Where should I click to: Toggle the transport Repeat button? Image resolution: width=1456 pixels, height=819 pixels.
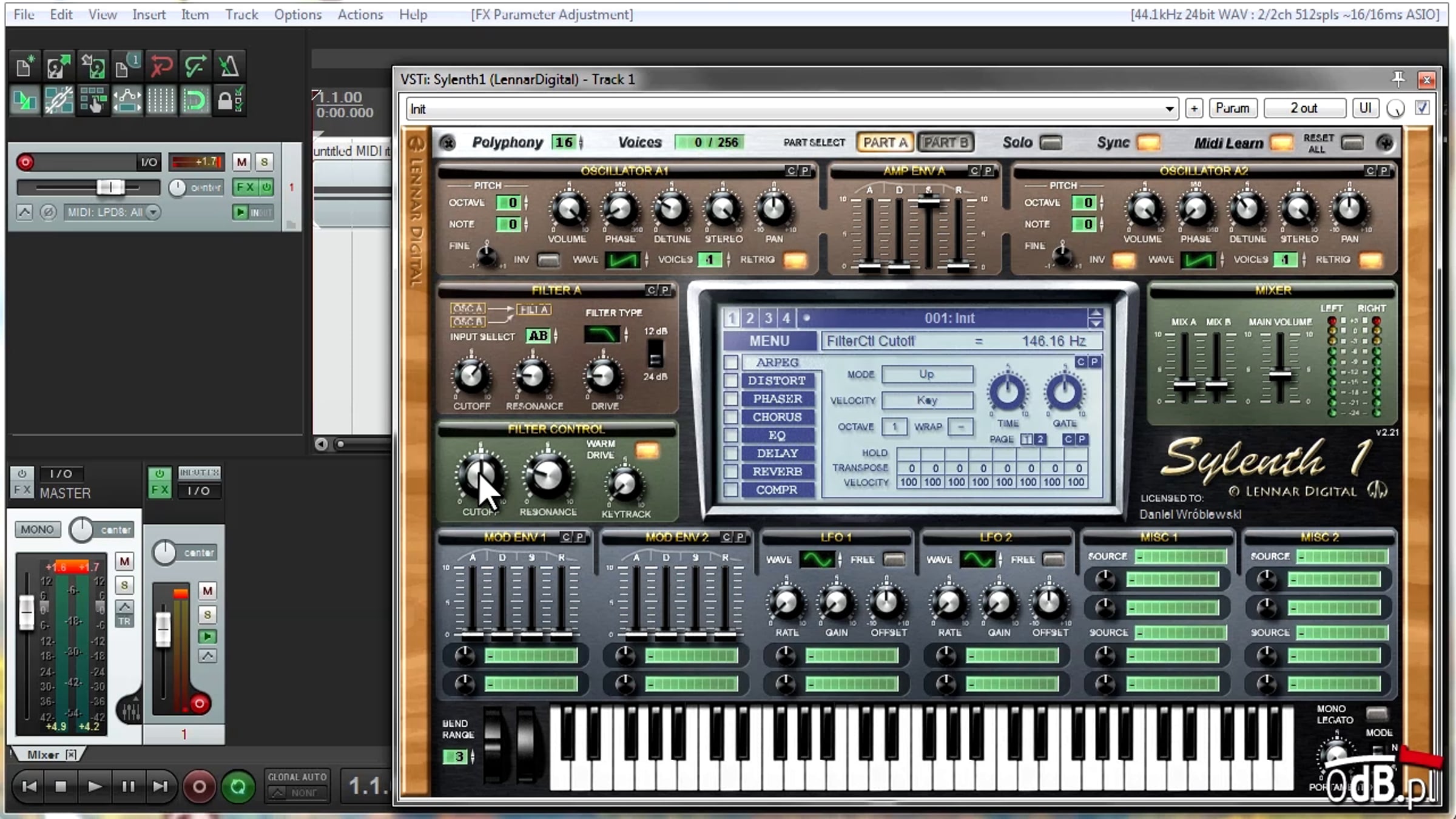pyautogui.click(x=238, y=787)
